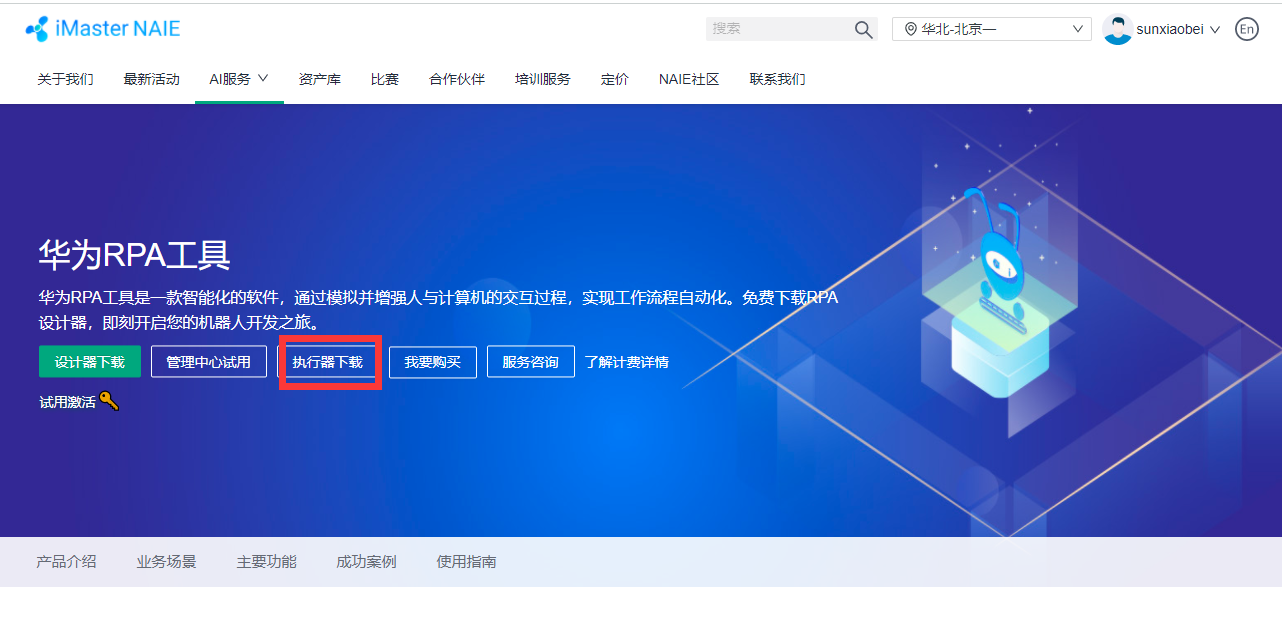
Task: Open the 了解计费详情 link
Action: point(627,362)
